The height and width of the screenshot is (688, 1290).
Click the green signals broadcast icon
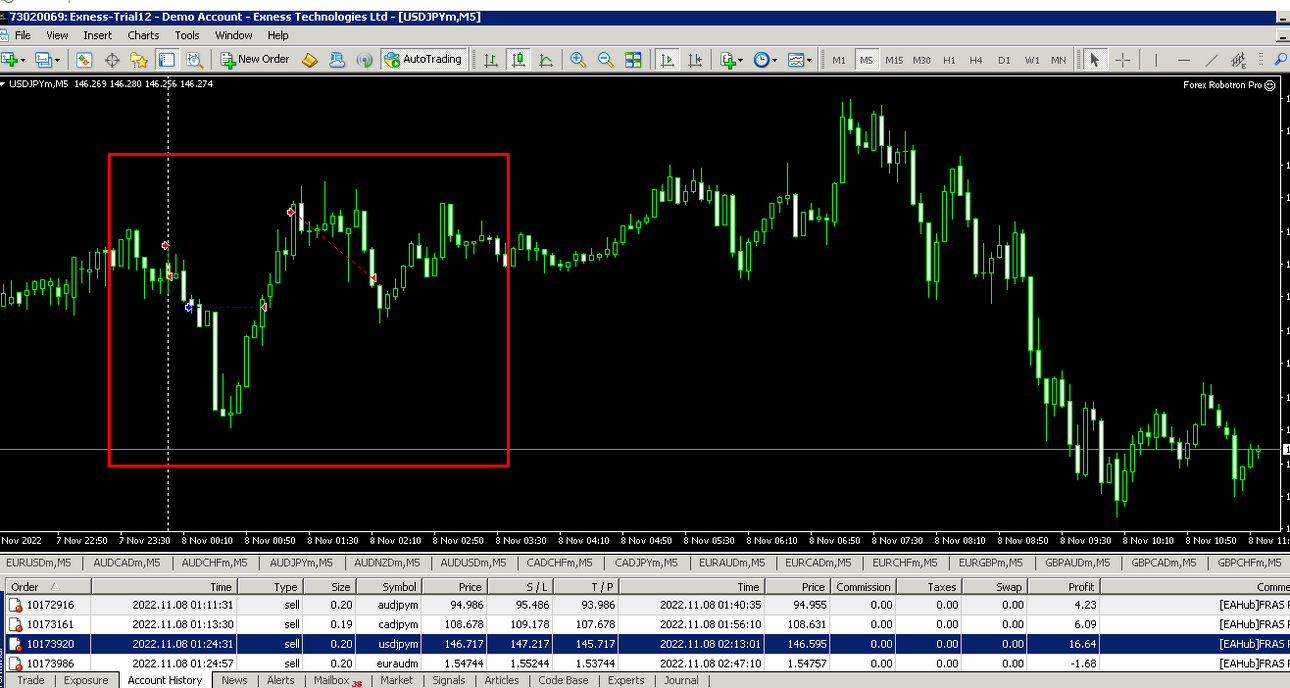pyautogui.click(x=365, y=60)
